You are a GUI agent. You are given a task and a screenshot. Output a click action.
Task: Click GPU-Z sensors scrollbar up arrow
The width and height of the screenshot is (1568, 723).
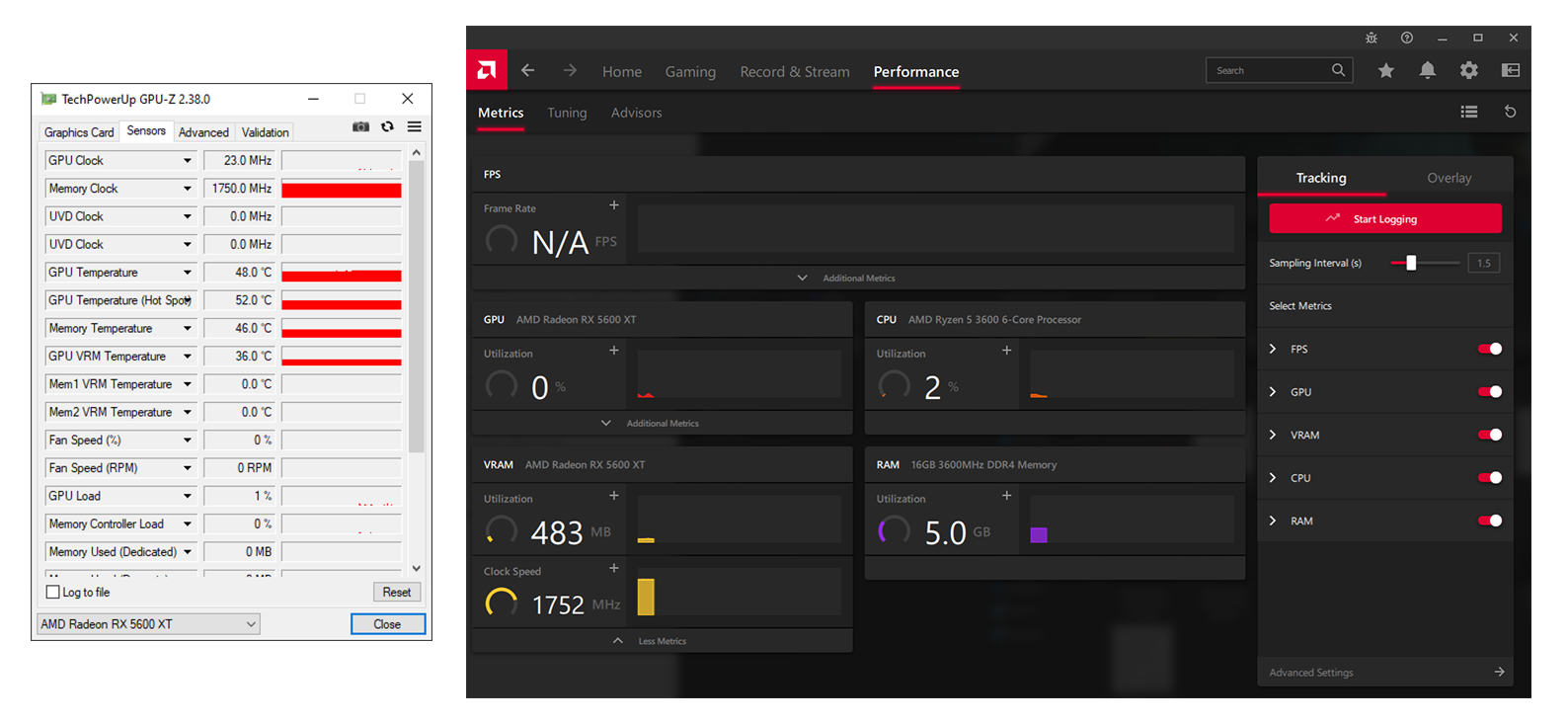tap(416, 152)
